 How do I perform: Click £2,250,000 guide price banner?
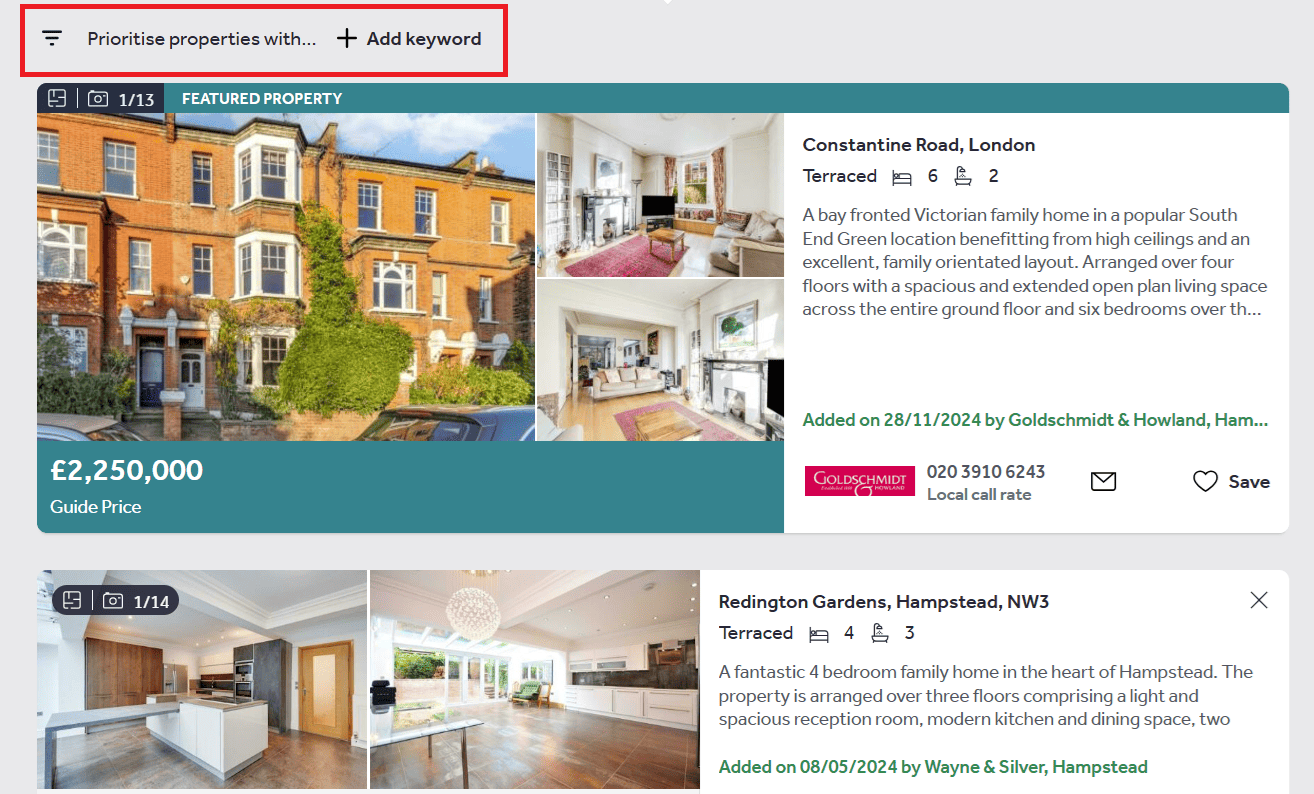(410, 487)
